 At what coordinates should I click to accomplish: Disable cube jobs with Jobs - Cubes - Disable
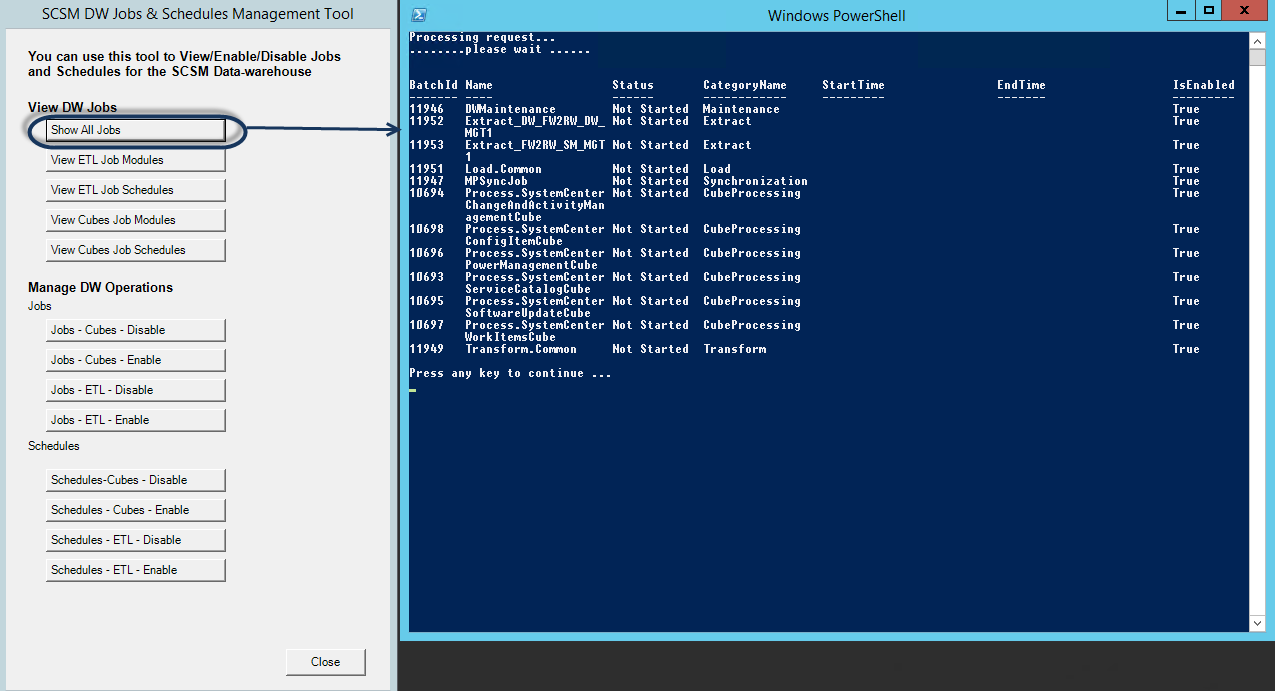coord(136,330)
